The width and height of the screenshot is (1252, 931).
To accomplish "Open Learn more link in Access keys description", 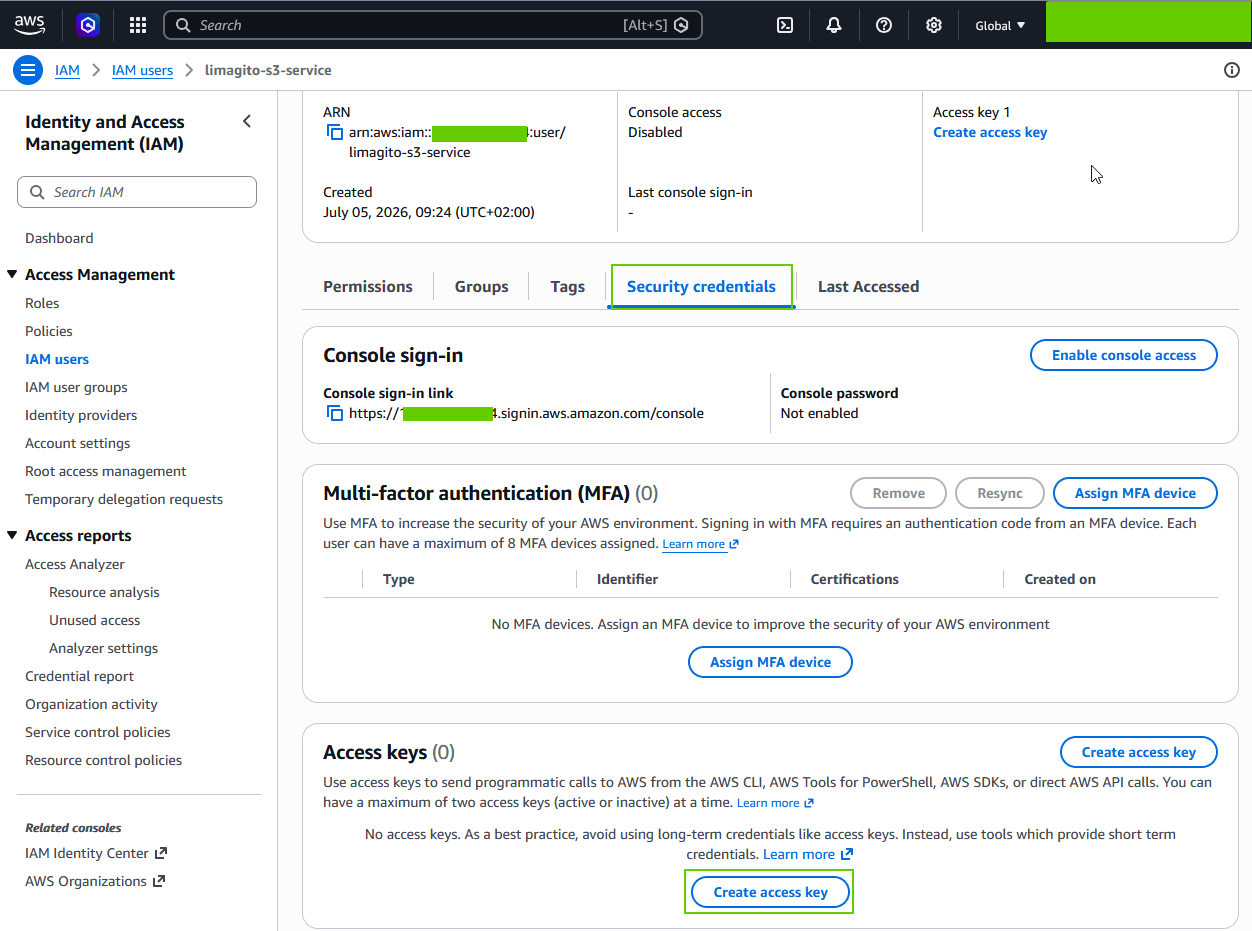I will [x=775, y=803].
